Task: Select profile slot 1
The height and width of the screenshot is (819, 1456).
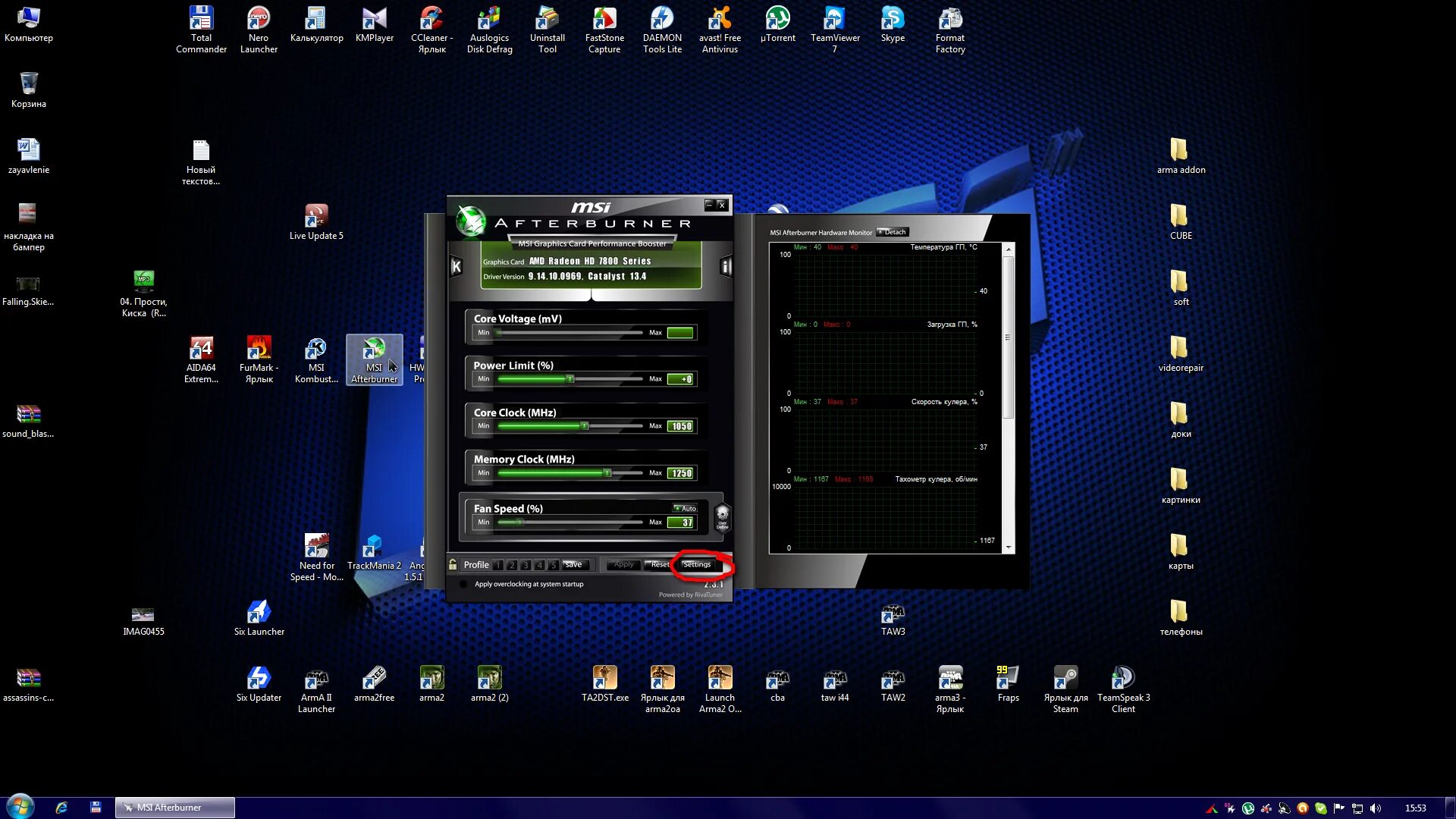Action: pos(498,565)
